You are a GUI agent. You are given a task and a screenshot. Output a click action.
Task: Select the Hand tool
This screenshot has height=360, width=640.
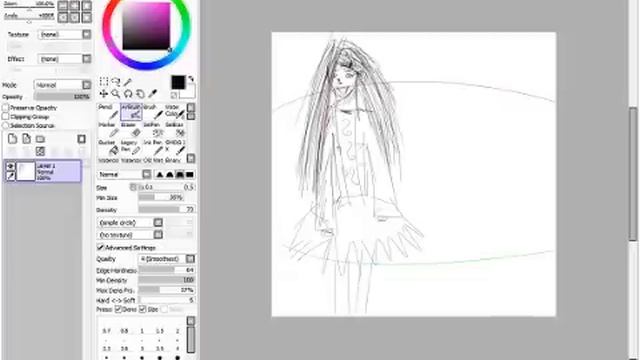pos(140,94)
